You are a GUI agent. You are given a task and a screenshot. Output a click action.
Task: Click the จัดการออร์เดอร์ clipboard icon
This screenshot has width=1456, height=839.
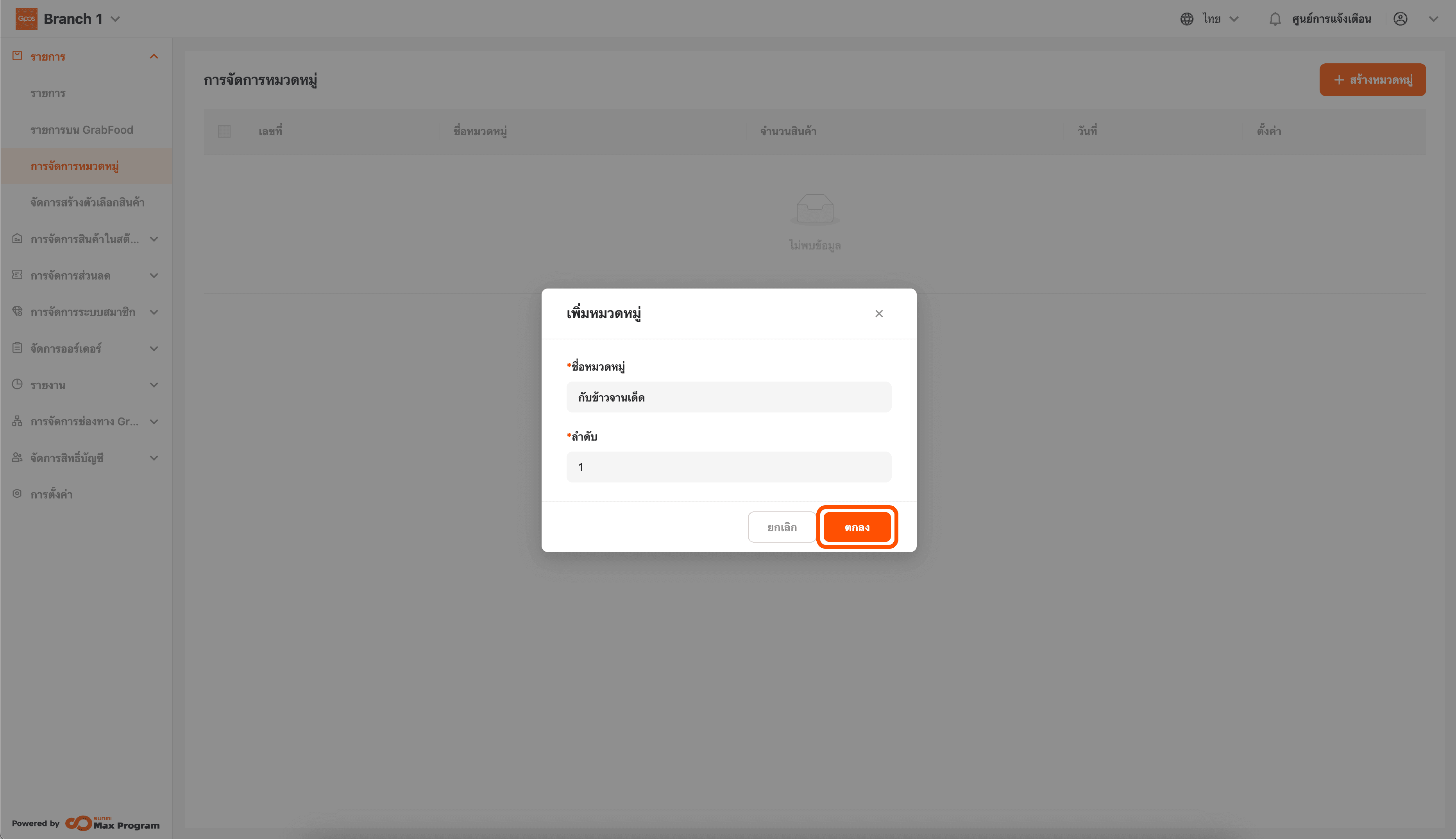17,348
